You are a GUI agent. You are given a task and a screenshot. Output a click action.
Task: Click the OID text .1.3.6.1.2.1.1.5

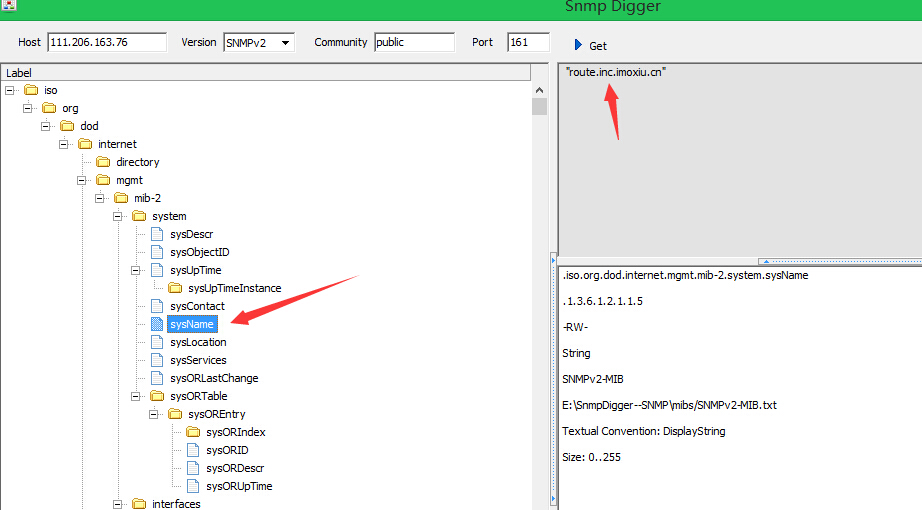pyautogui.click(x=603, y=301)
